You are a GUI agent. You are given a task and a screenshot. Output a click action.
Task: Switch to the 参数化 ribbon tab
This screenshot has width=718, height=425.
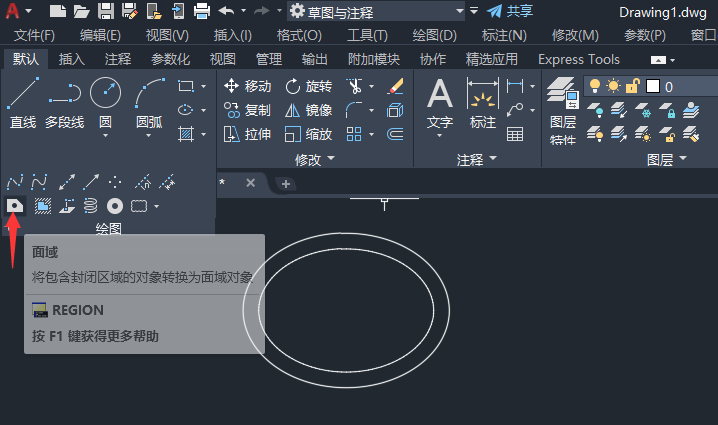pyautogui.click(x=170, y=59)
